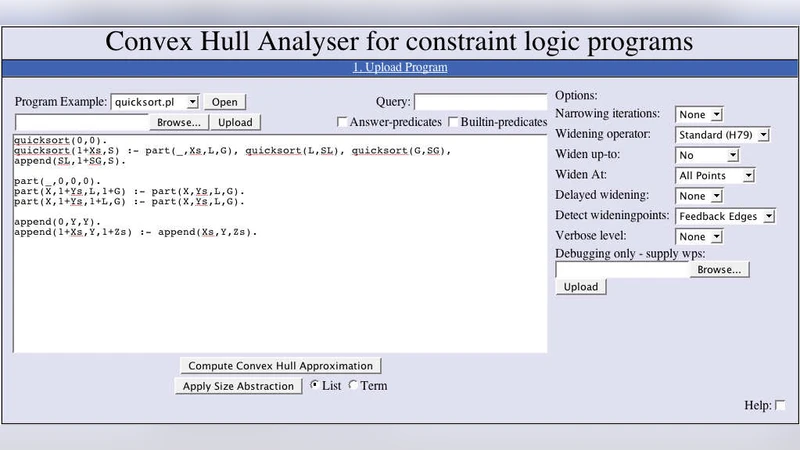Click Browse for debugging wps file

[719, 270]
